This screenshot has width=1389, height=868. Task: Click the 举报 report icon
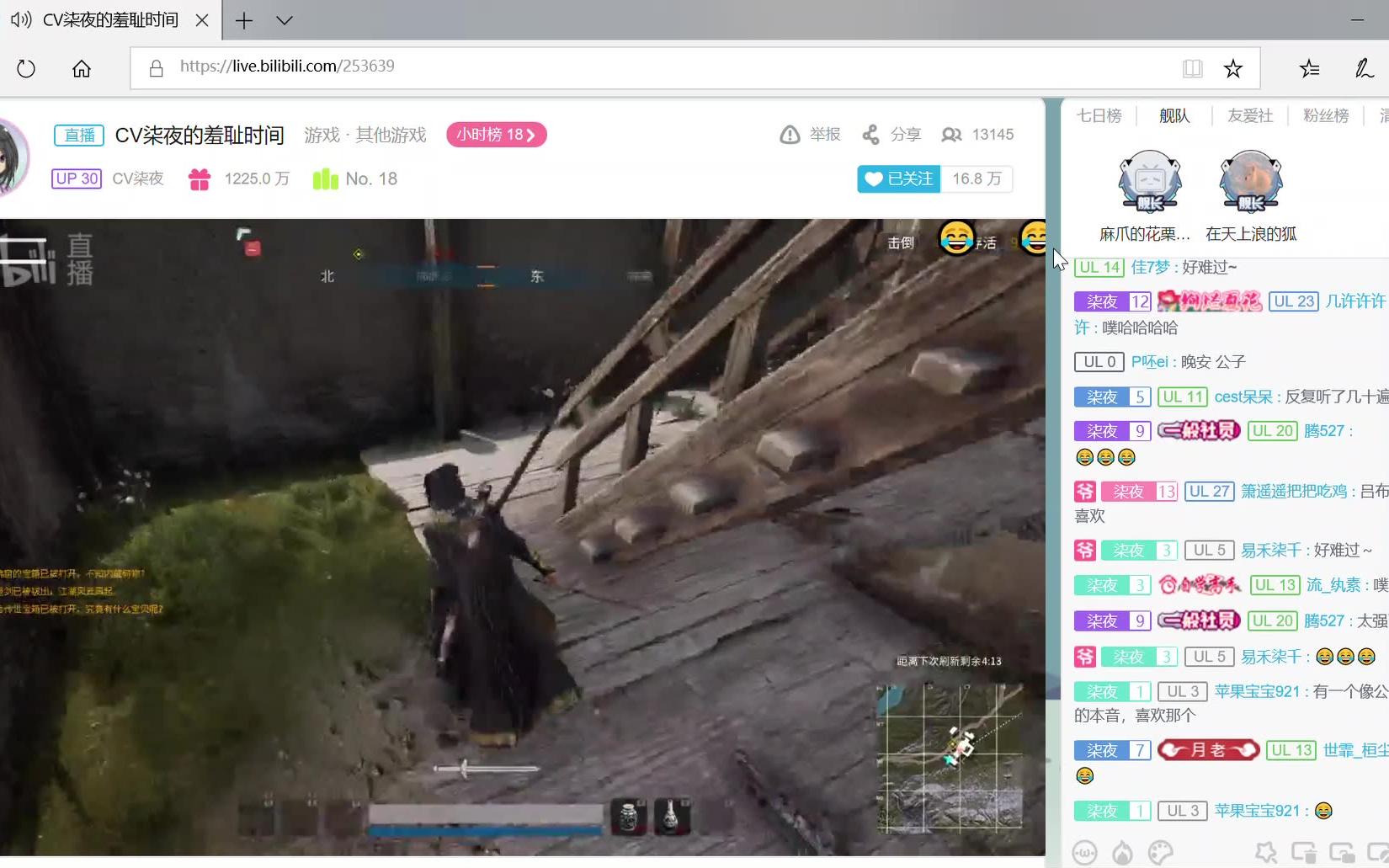coord(790,135)
